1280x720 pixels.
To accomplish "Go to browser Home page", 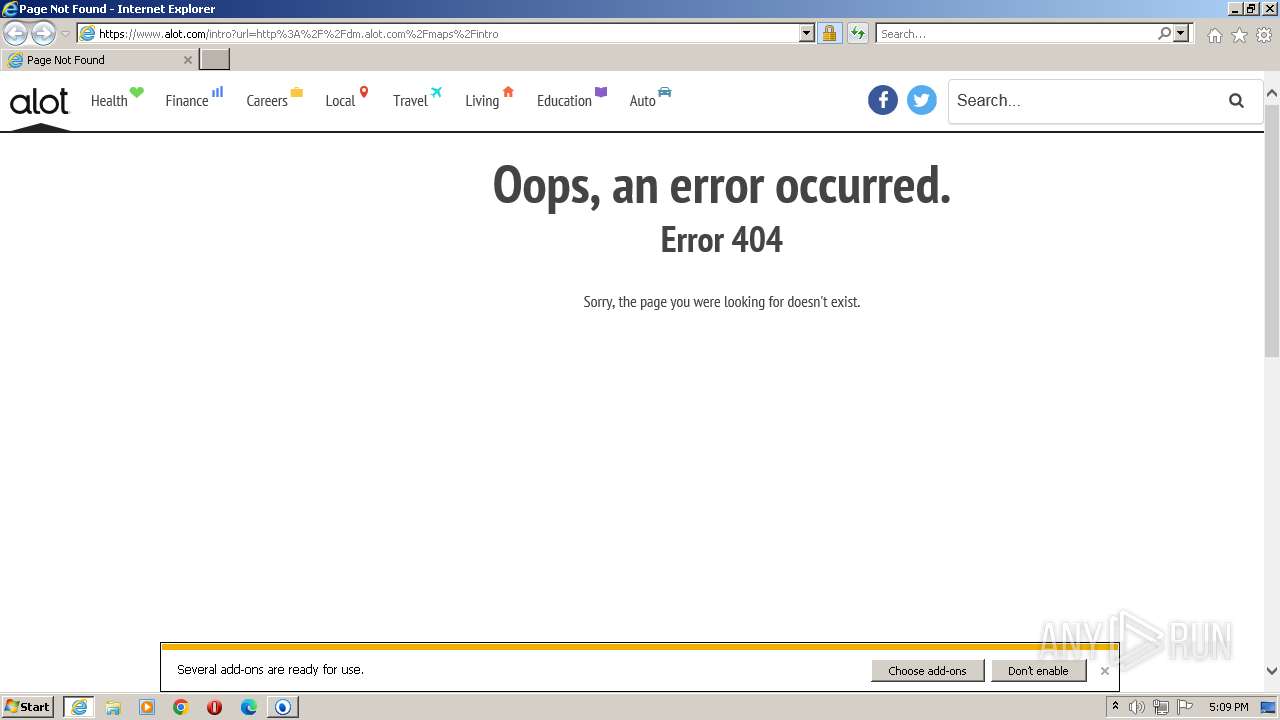I will (x=1214, y=35).
